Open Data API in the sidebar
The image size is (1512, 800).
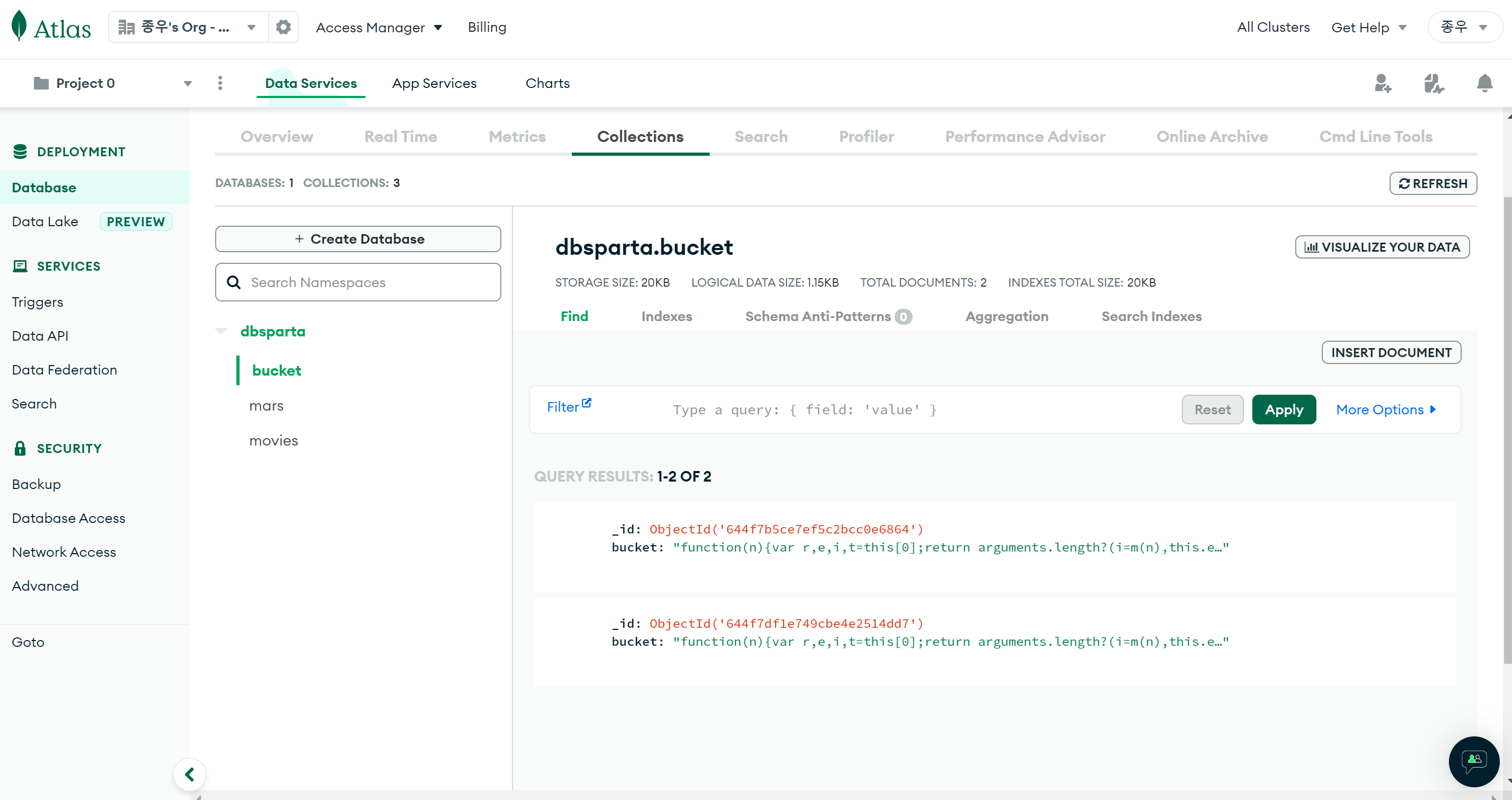(40, 336)
